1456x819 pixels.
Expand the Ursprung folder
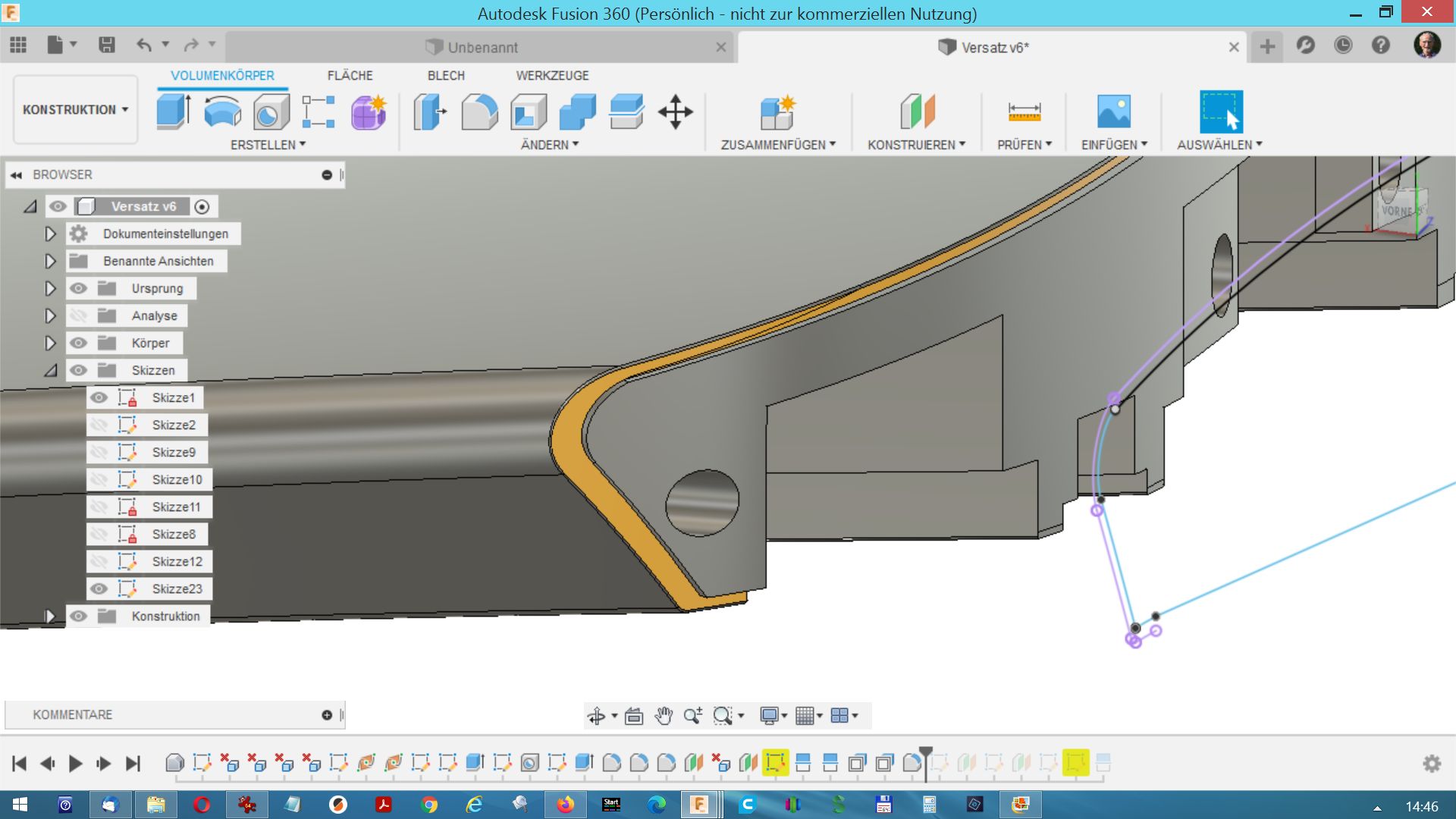50,288
